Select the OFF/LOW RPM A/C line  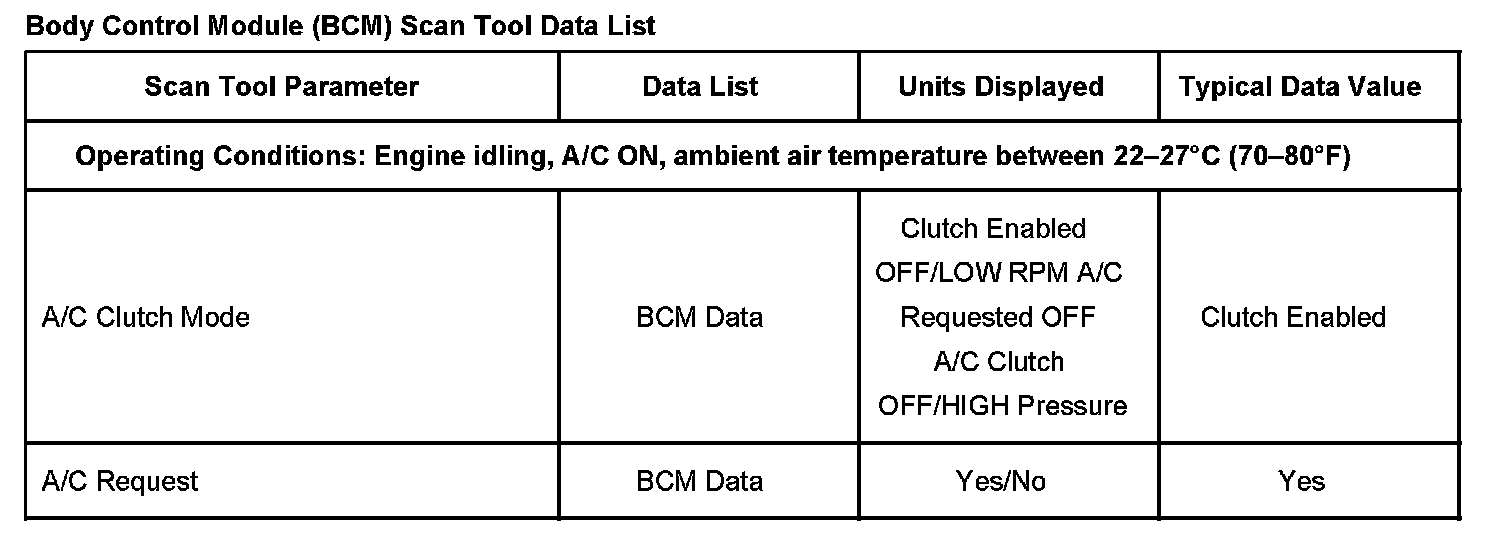pos(998,273)
